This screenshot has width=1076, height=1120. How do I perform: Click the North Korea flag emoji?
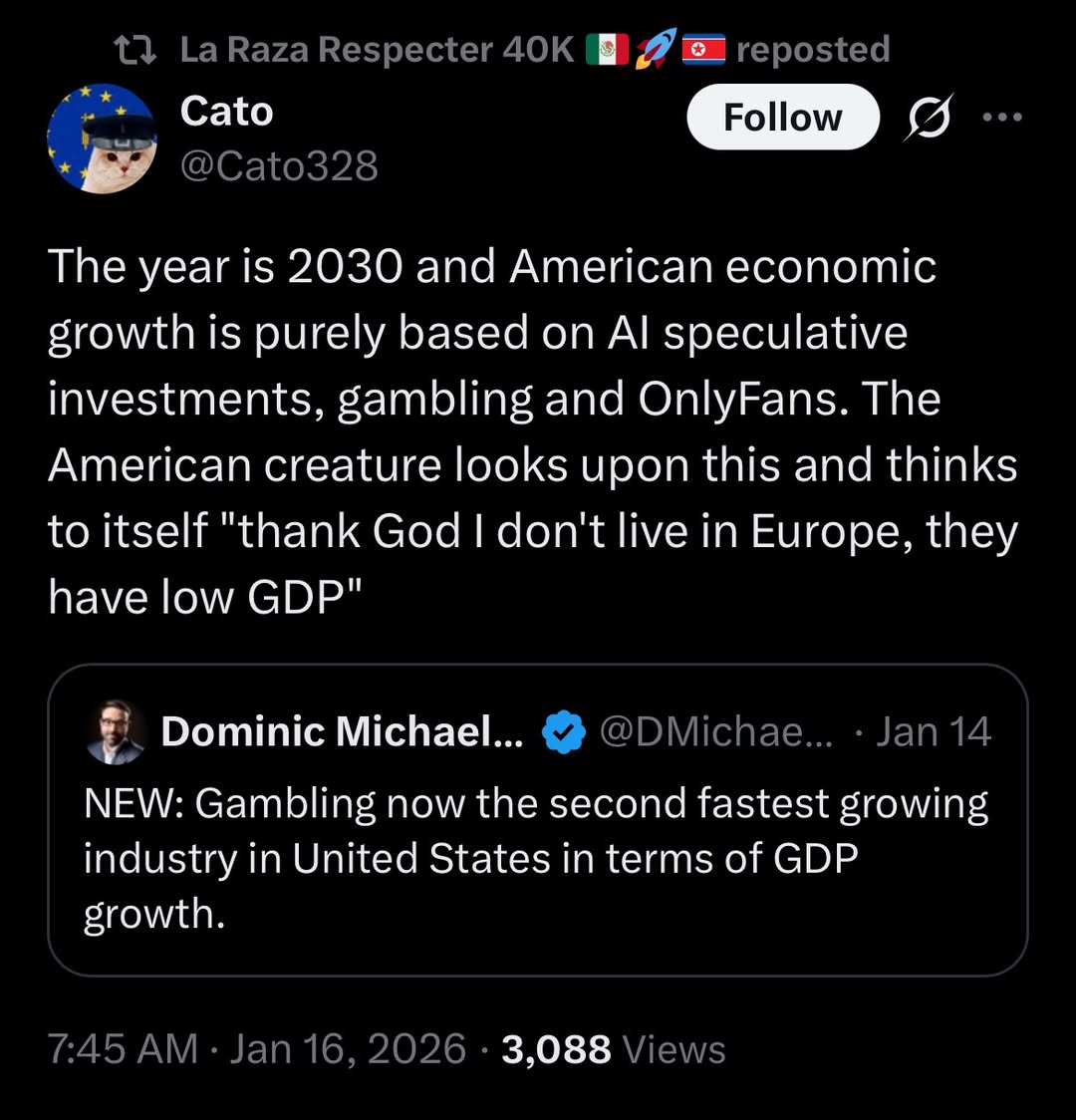point(703,49)
